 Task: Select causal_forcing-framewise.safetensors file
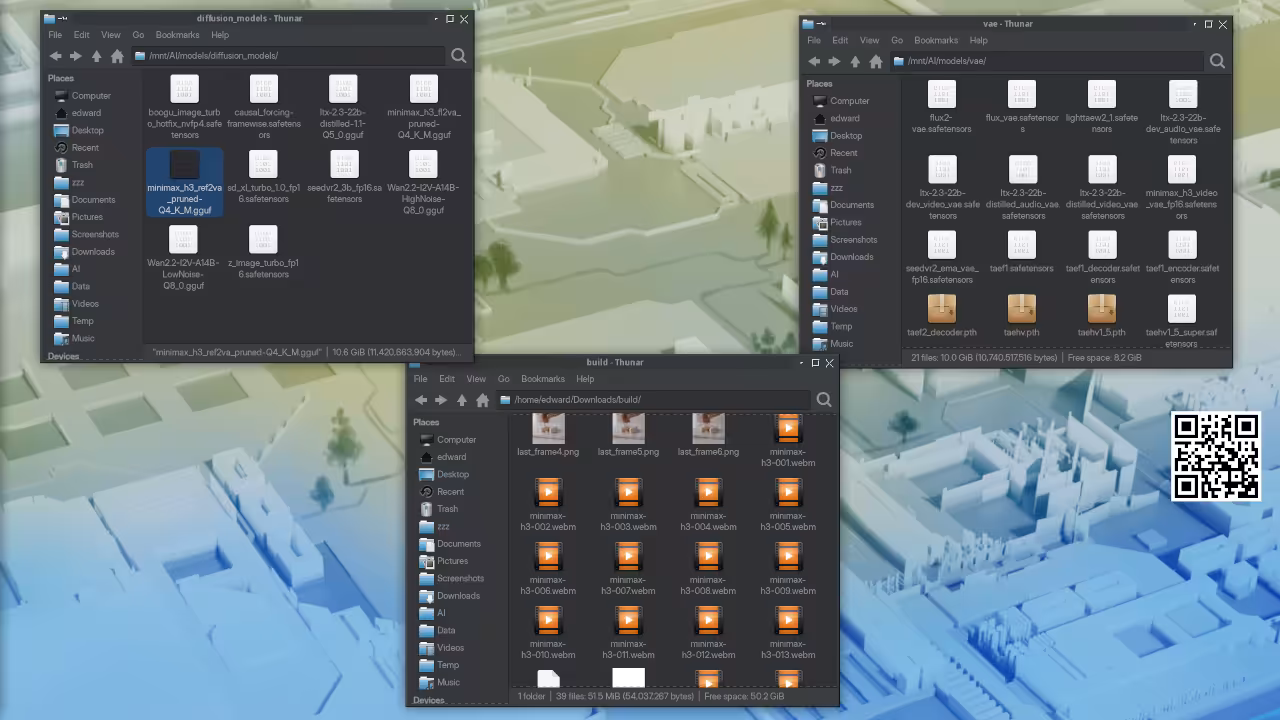pyautogui.click(x=264, y=108)
